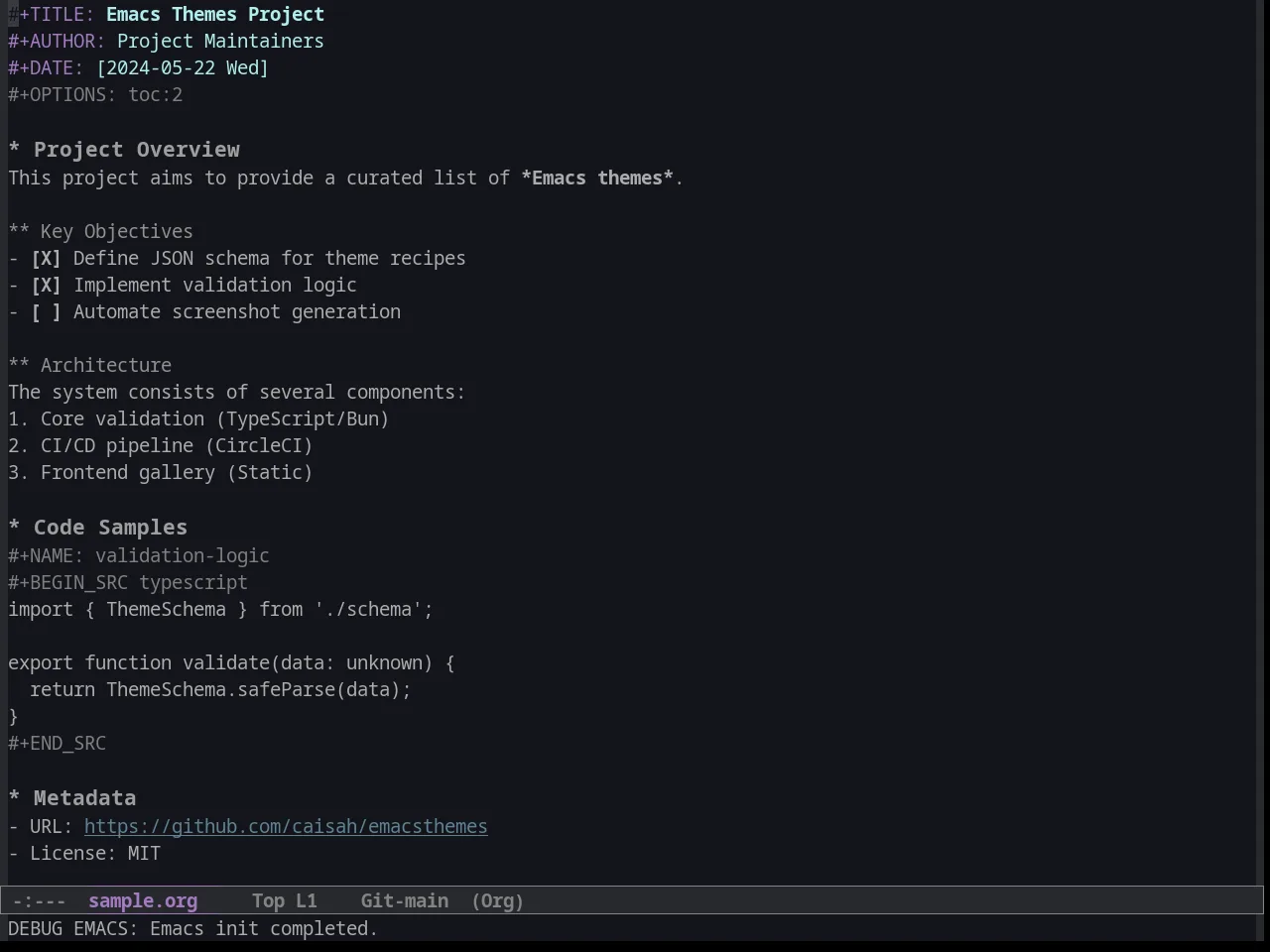Click 'Top L1' position indicator in mode line
Screen dimensions: 1270x952
coord(285,901)
